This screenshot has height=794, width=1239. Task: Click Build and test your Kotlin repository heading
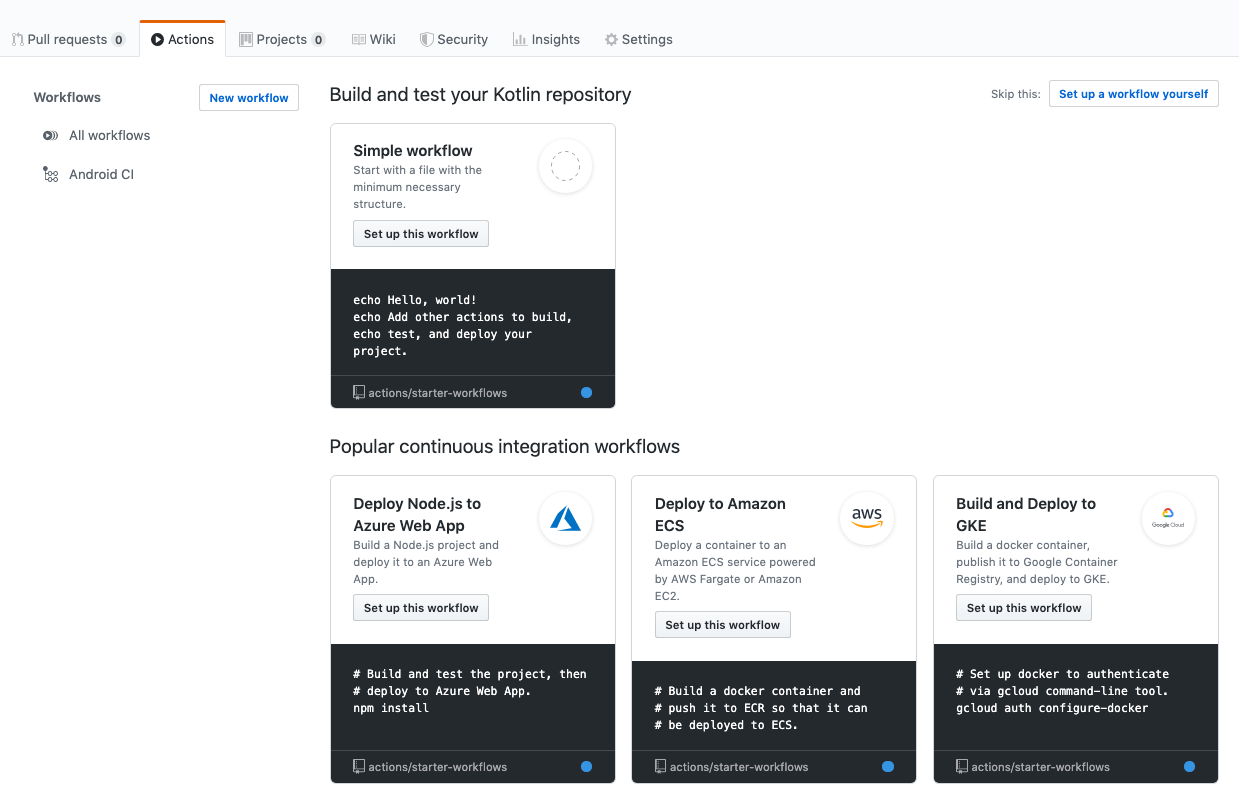[480, 95]
